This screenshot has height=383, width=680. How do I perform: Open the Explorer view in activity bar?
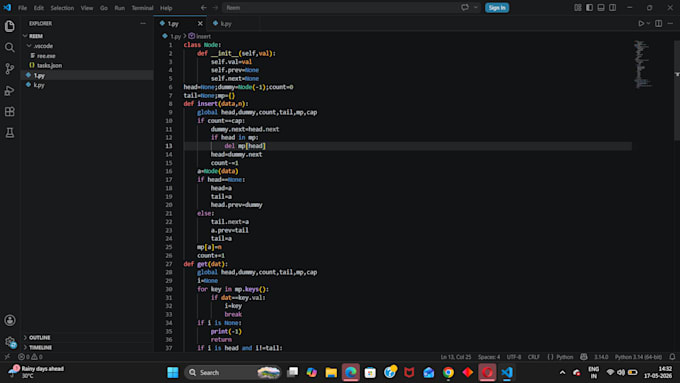point(10,26)
